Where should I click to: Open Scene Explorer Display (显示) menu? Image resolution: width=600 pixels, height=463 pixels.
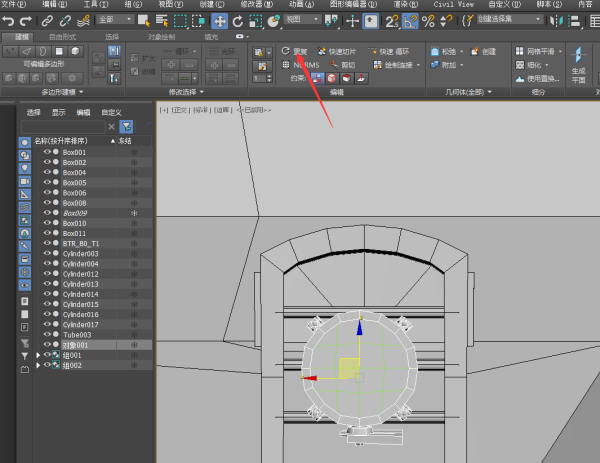[59, 112]
